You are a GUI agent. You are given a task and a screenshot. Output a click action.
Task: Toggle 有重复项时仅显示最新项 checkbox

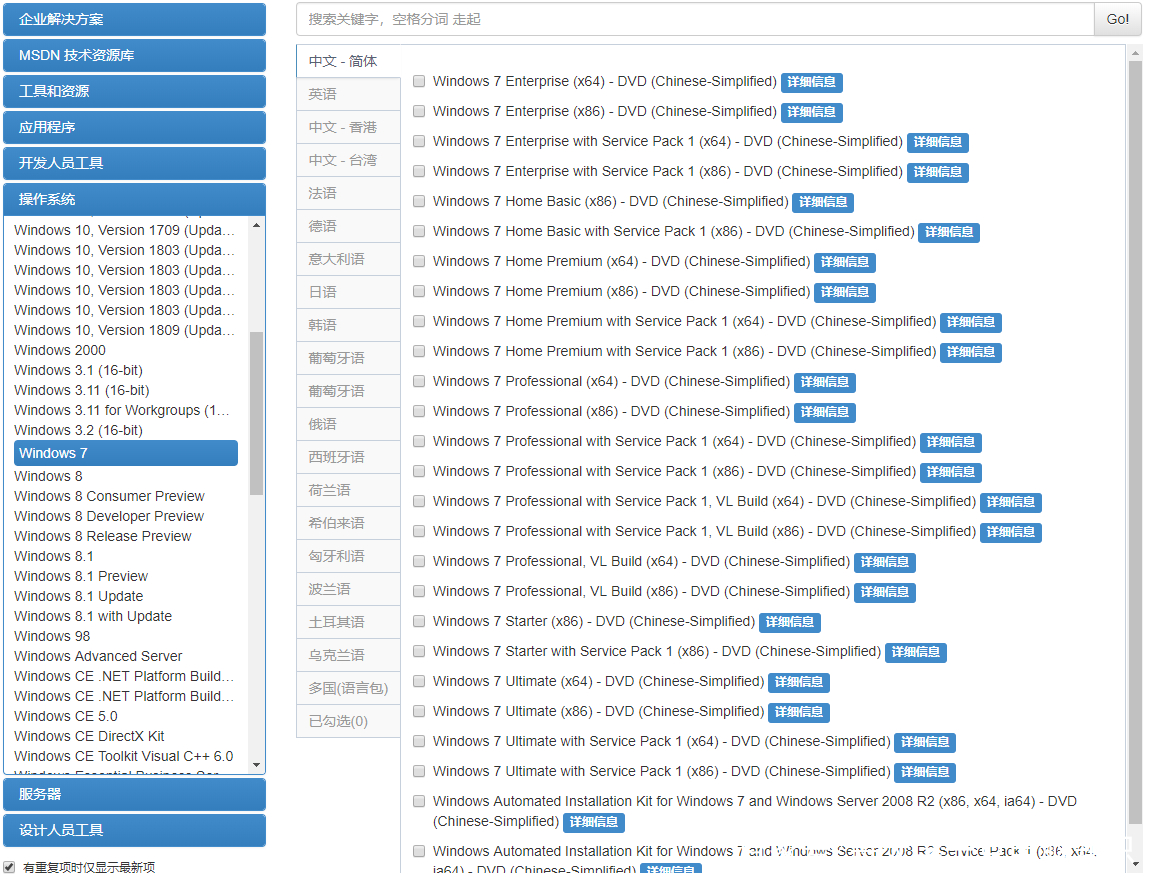[9, 867]
